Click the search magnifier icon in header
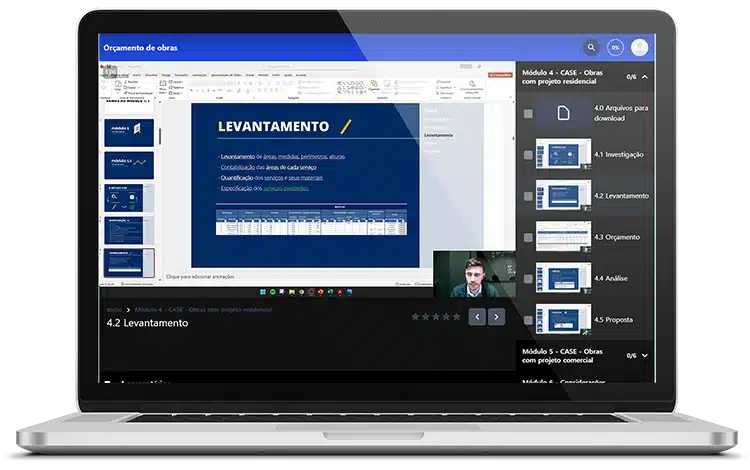Viewport: 750px width, 470px height. tap(591, 47)
